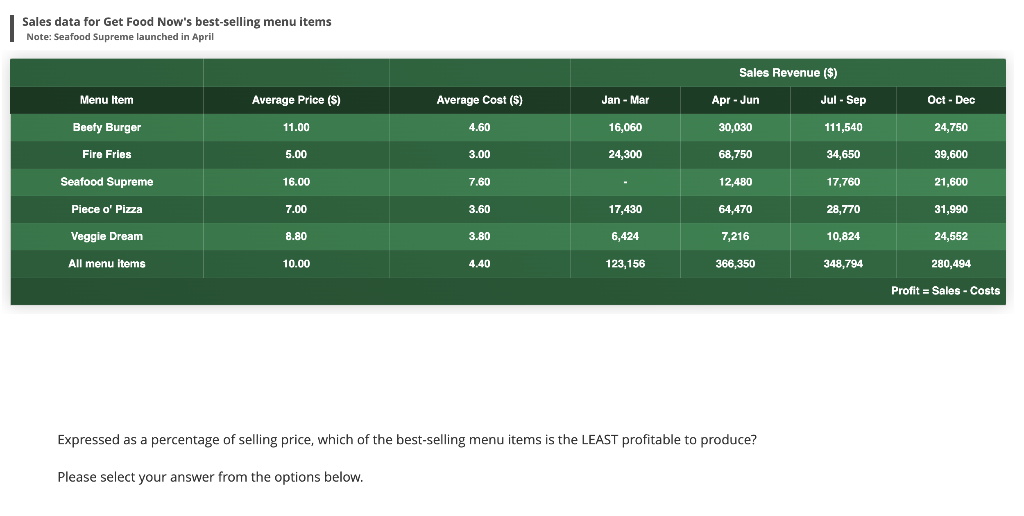Click the Average Price ($) column header
Screen dimensions: 1024x516
pyautogui.click(x=296, y=100)
